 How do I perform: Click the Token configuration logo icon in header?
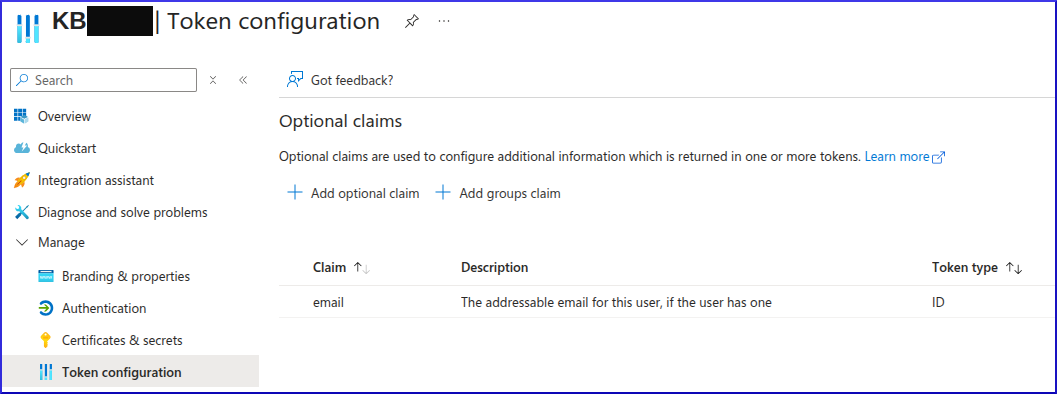[x=28, y=28]
